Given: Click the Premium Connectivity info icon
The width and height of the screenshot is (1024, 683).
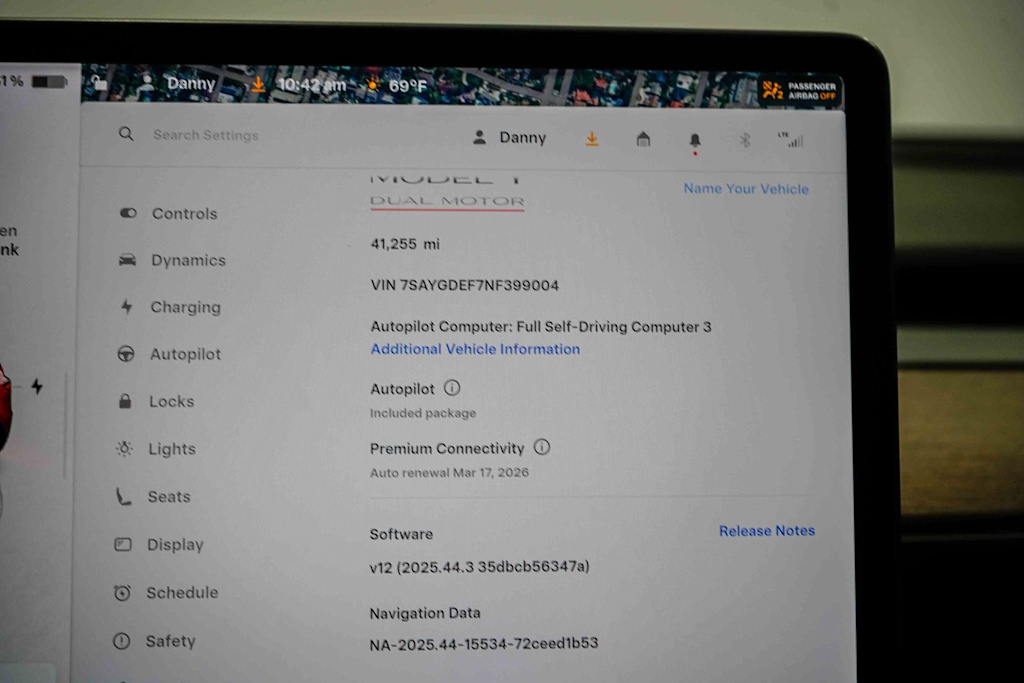Looking at the screenshot, I should [542, 447].
